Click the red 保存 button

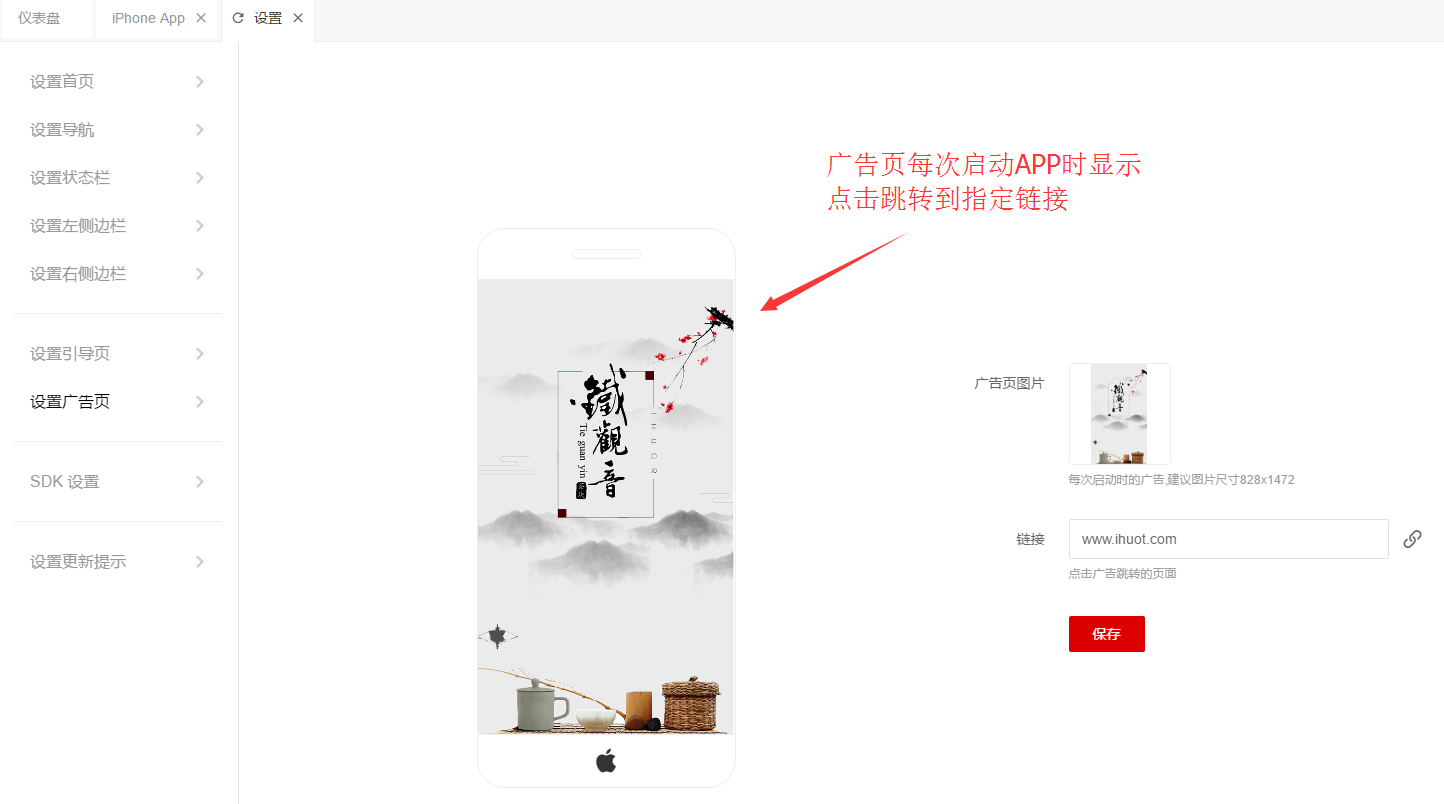(x=1106, y=634)
